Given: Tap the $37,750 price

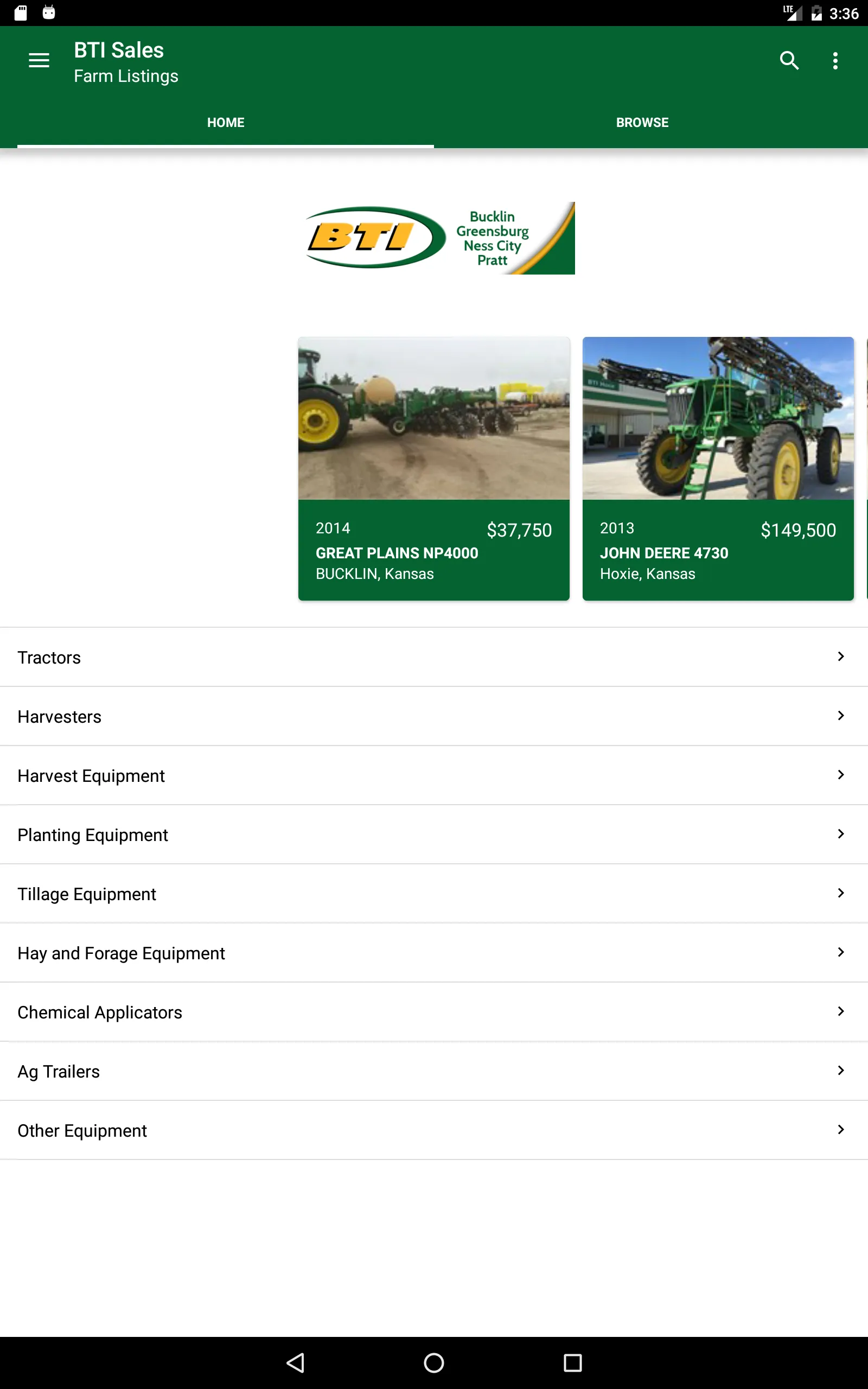Looking at the screenshot, I should (519, 530).
